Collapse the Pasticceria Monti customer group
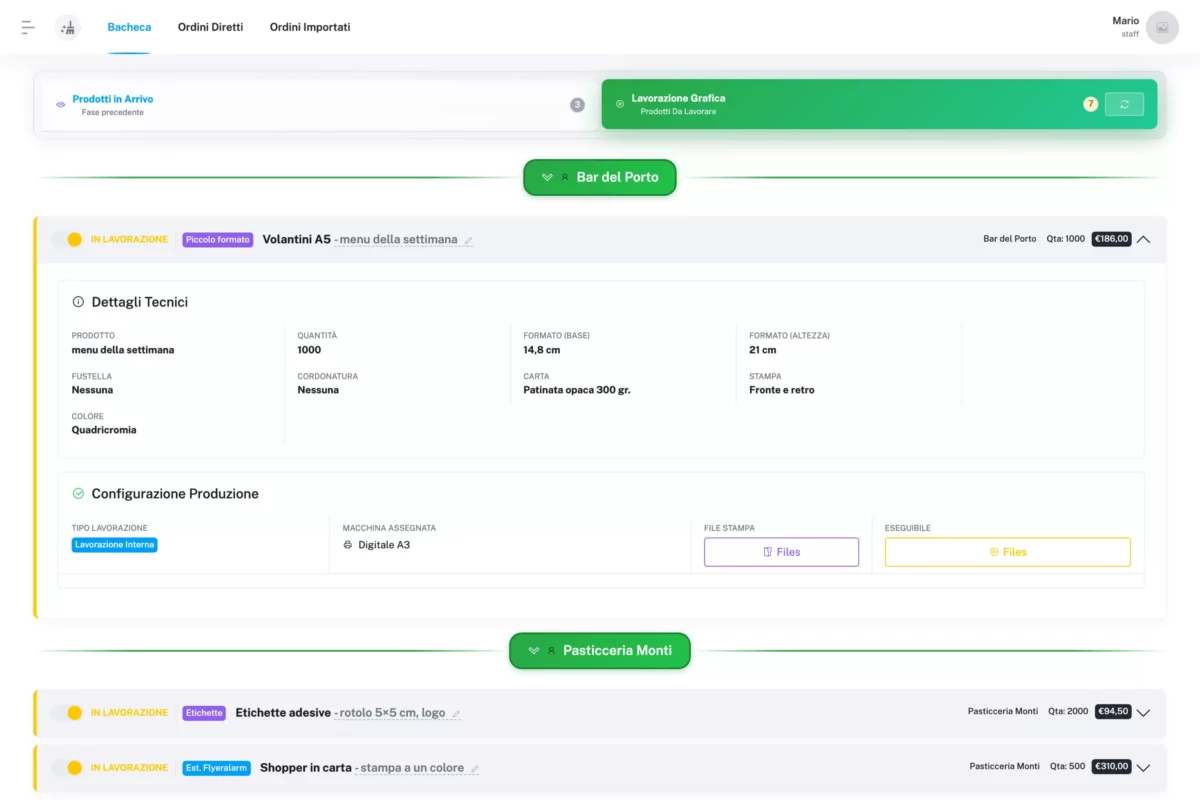The height and width of the screenshot is (800, 1200). click(x=600, y=650)
